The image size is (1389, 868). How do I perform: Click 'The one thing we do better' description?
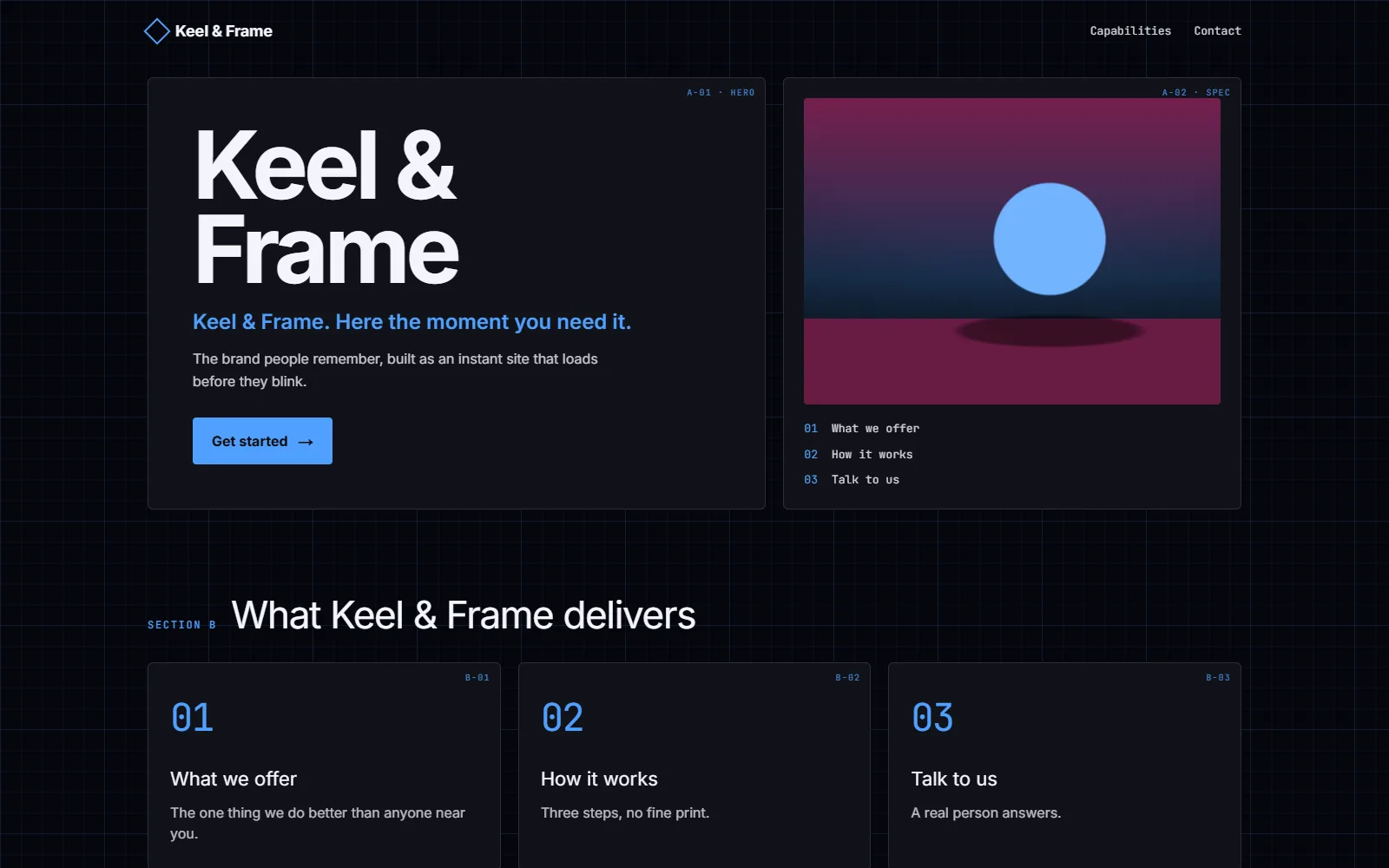pyautogui.click(x=318, y=823)
